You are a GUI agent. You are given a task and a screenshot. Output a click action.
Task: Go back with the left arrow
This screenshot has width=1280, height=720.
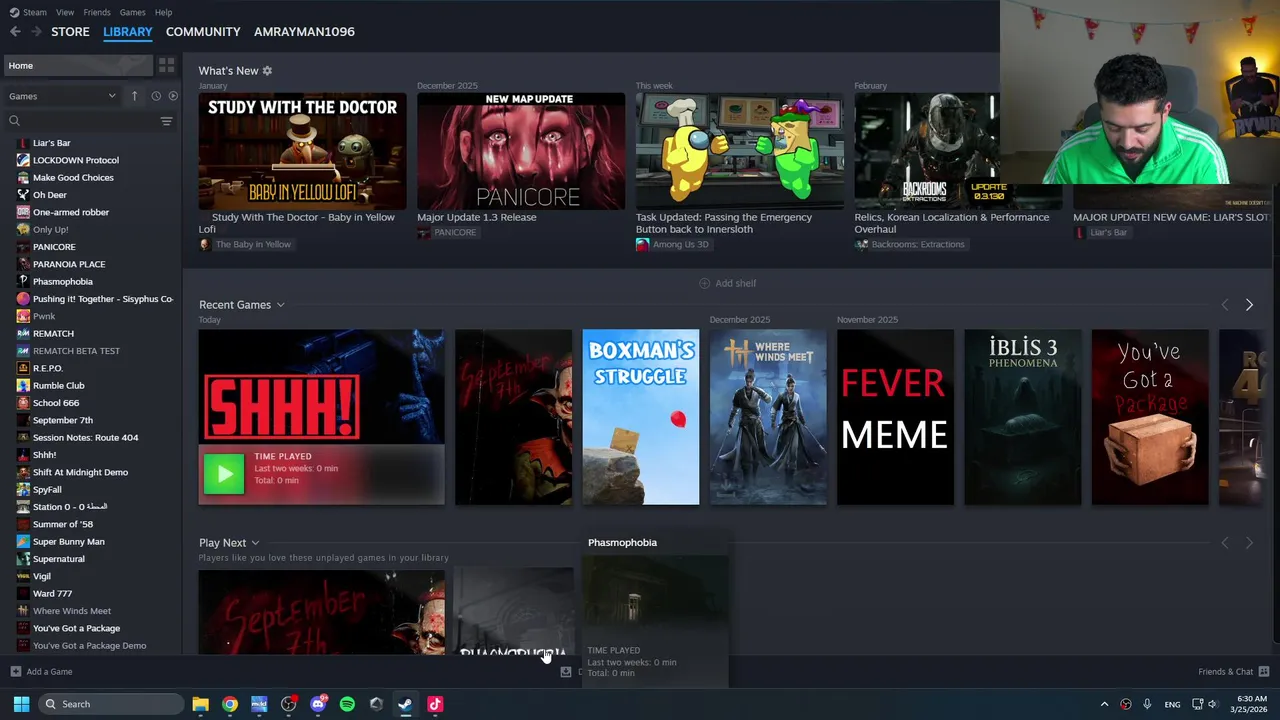[15, 32]
